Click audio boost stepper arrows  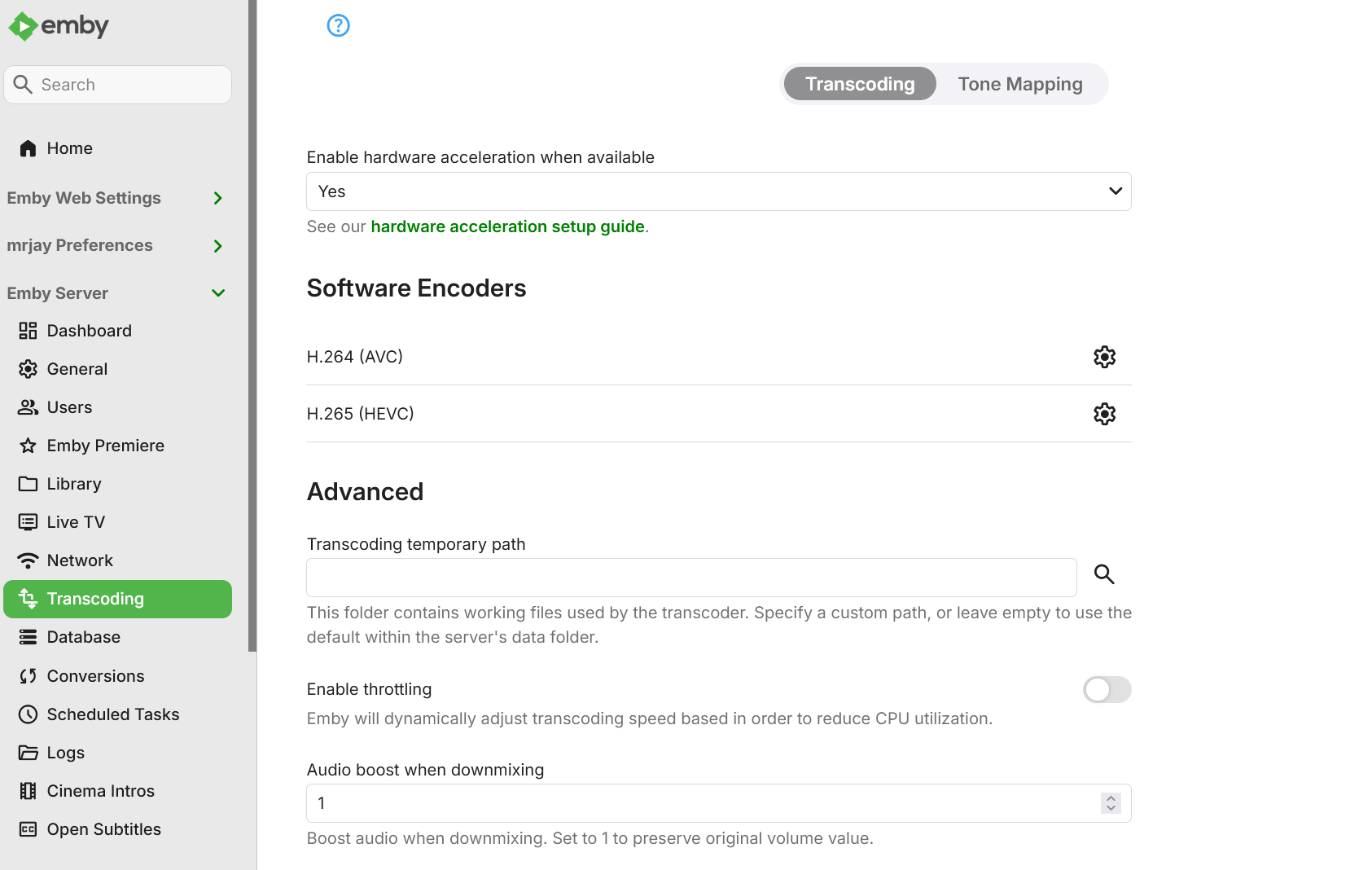click(1111, 803)
